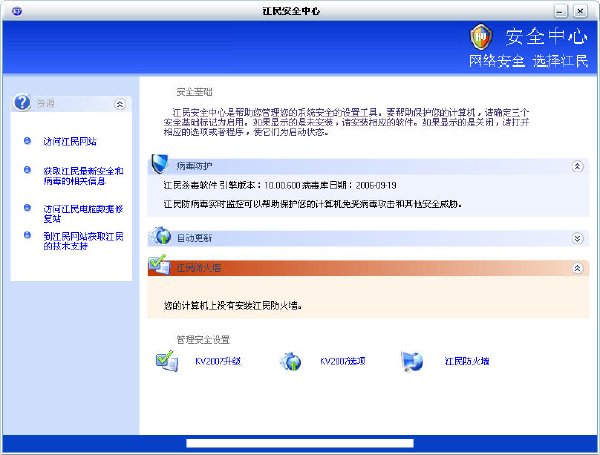Screen dimensions: 600x455
Task: Open the KV2007升级 link
Action: [218, 361]
